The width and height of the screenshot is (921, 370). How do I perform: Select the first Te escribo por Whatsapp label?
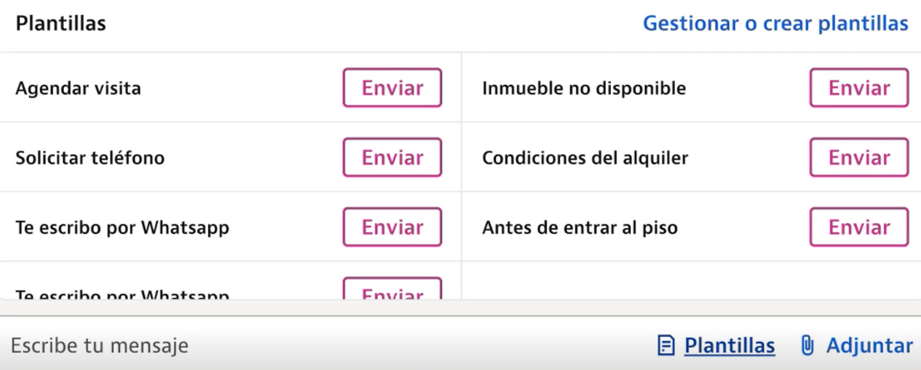[x=122, y=227]
